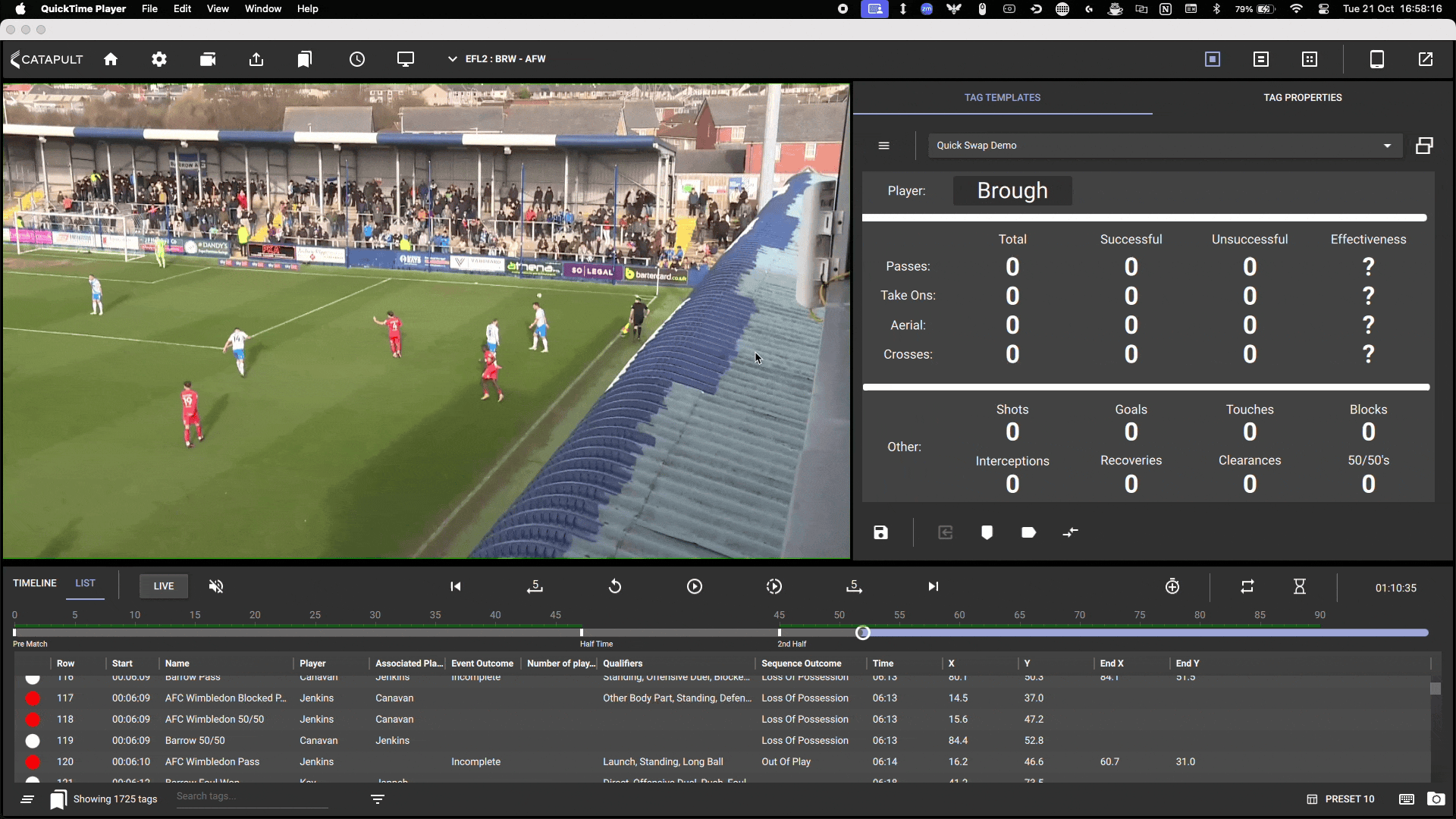Click the Wi-Fi status icon

1297,9
